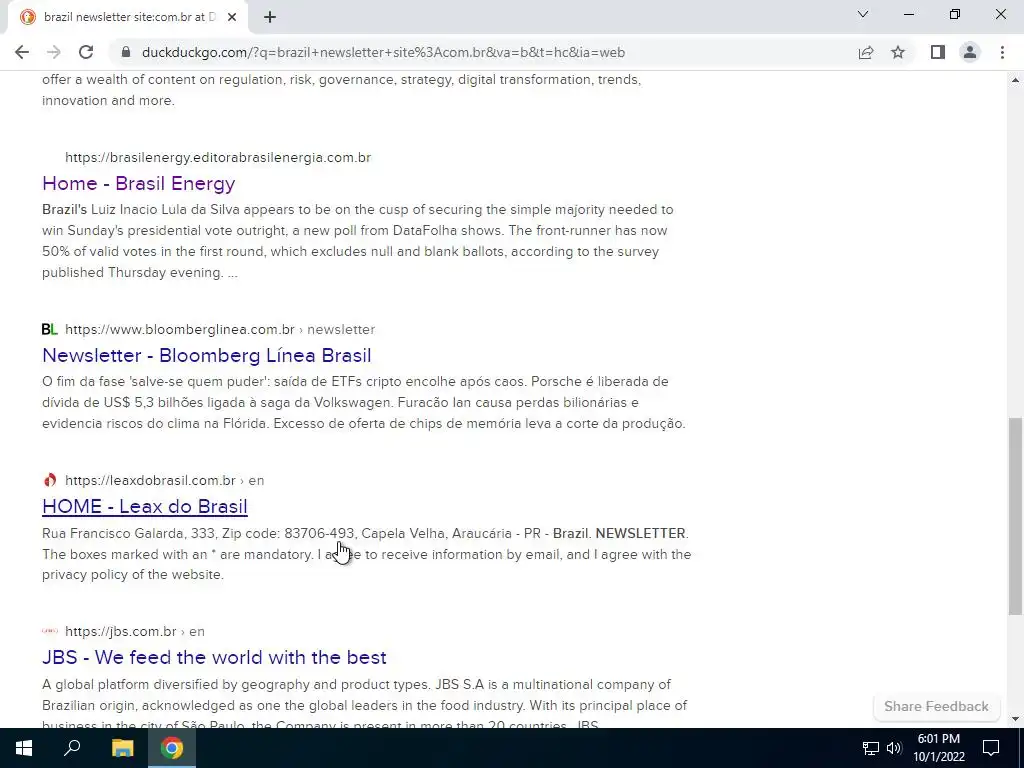Click Chrome icon in taskbar
Viewport: 1024px width, 768px height.
(172, 748)
